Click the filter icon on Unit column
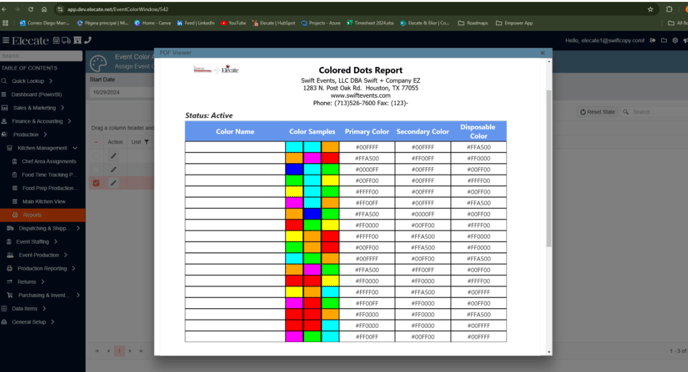This screenshot has width=688, height=372. [x=147, y=142]
